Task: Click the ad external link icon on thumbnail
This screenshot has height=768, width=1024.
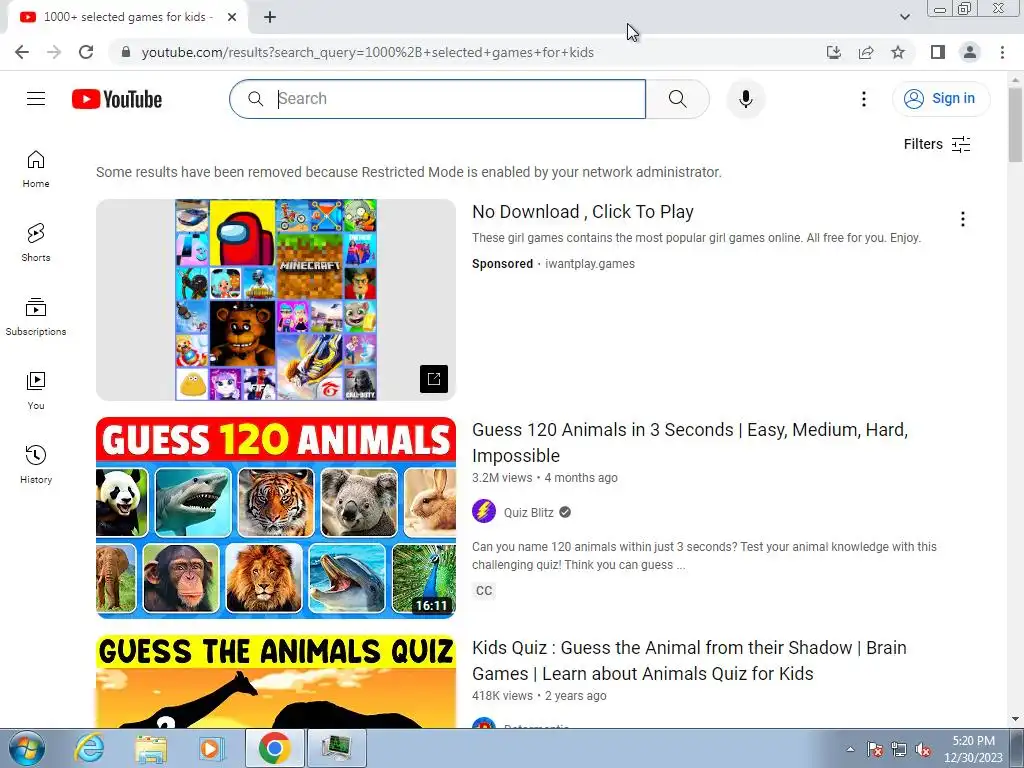Action: 434,379
